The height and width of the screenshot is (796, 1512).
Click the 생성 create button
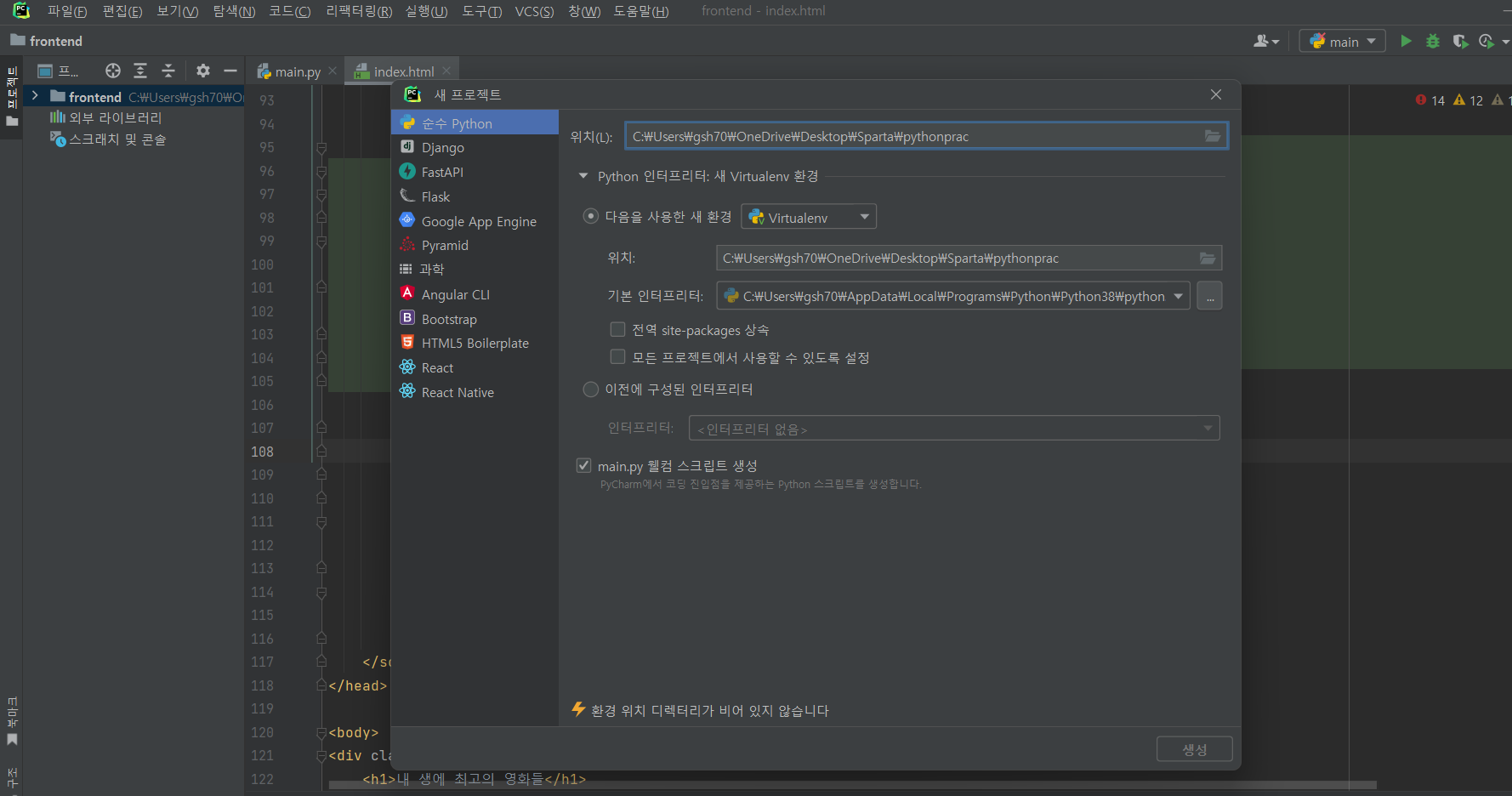(1194, 749)
